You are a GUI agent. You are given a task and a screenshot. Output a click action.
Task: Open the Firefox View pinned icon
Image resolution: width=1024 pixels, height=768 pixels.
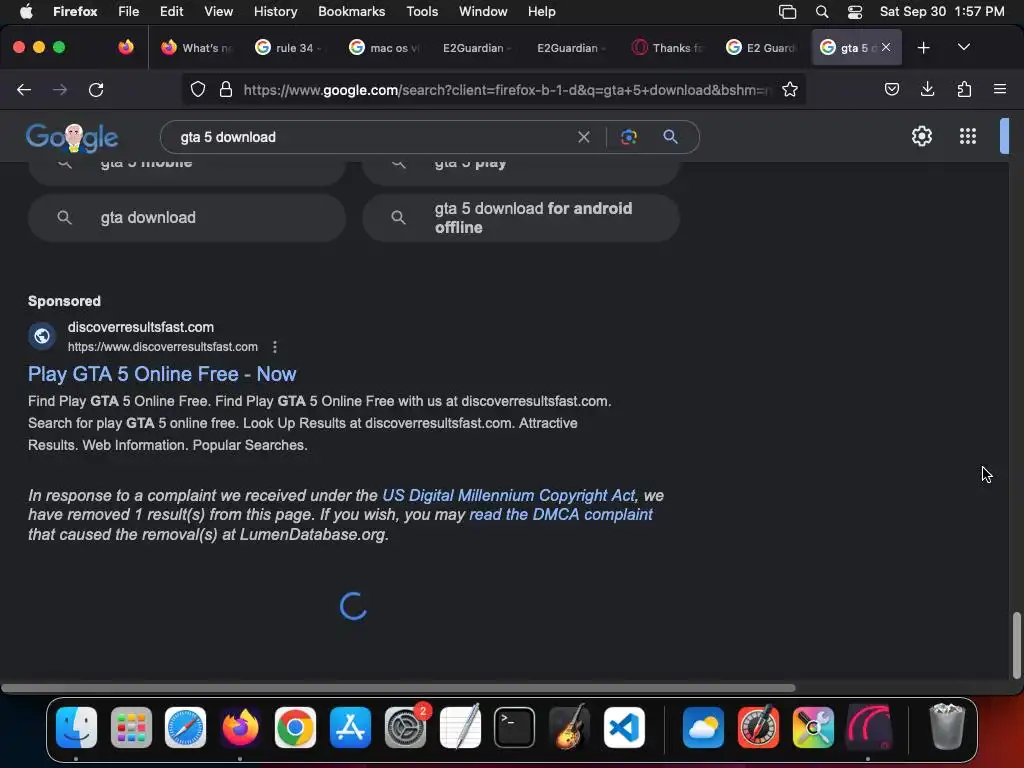point(125,47)
